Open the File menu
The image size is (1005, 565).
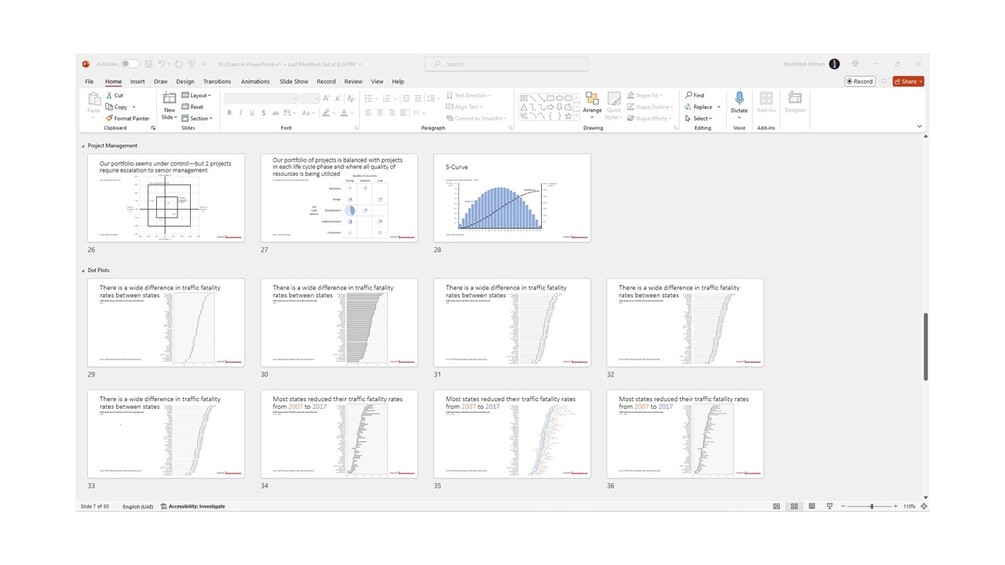click(x=89, y=82)
